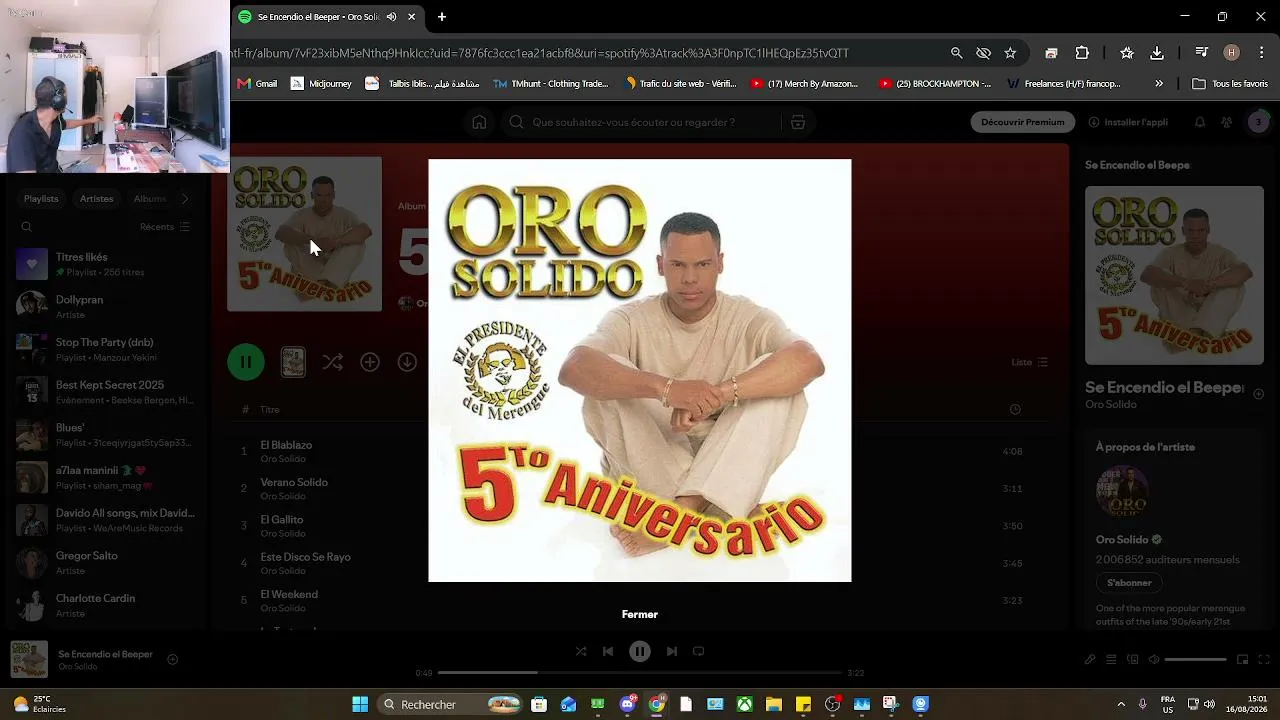Open the Gmail bookmark
The width and height of the screenshot is (1280, 720).
257,84
